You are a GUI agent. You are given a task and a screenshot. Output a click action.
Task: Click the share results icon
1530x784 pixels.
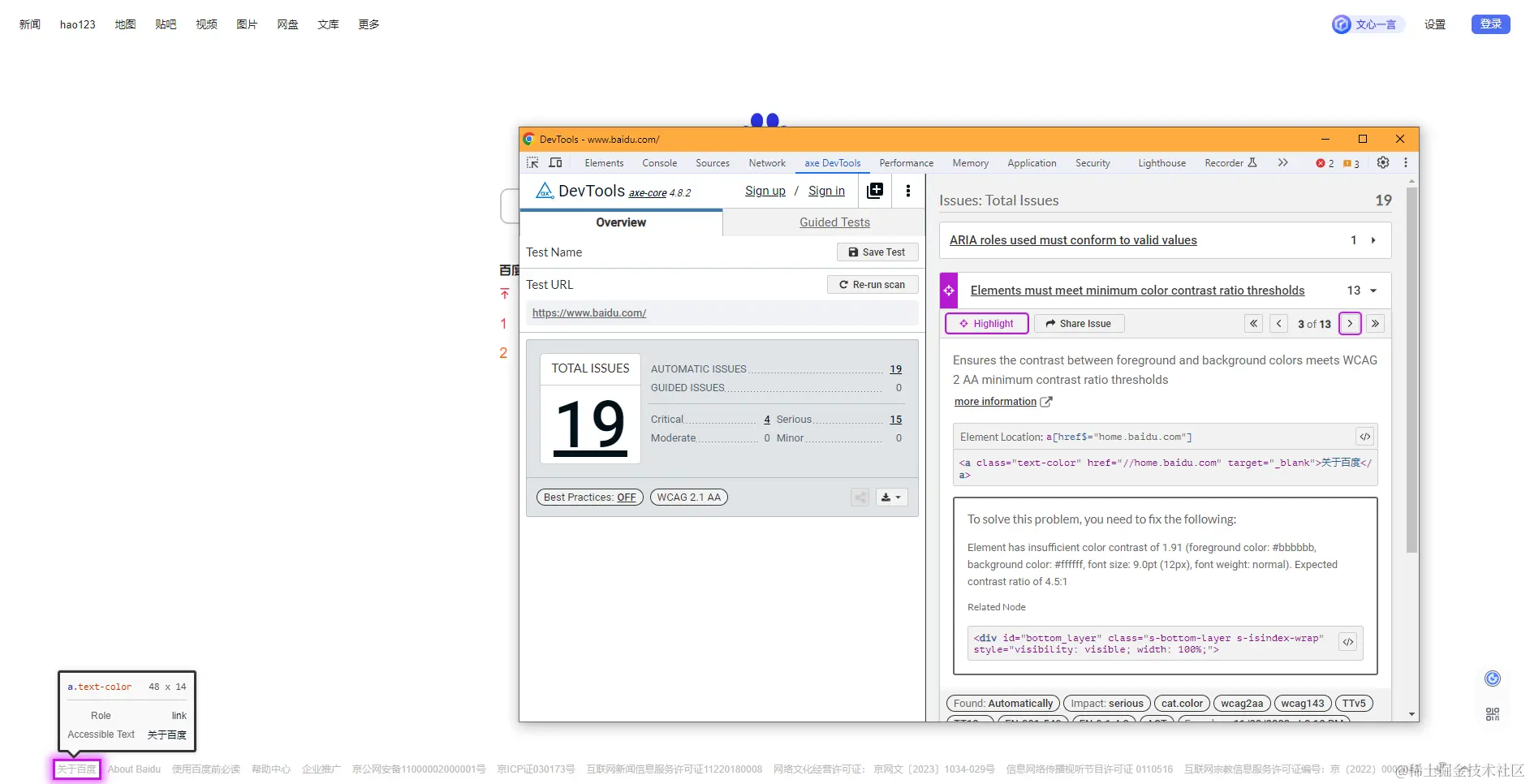coord(860,498)
